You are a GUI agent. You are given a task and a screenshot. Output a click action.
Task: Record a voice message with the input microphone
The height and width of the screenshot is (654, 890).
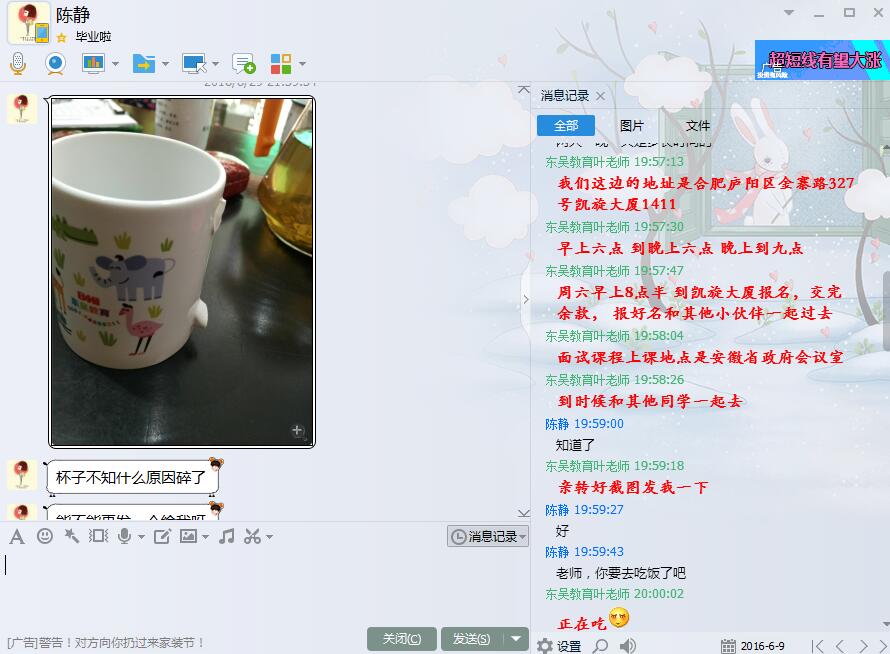(x=124, y=536)
